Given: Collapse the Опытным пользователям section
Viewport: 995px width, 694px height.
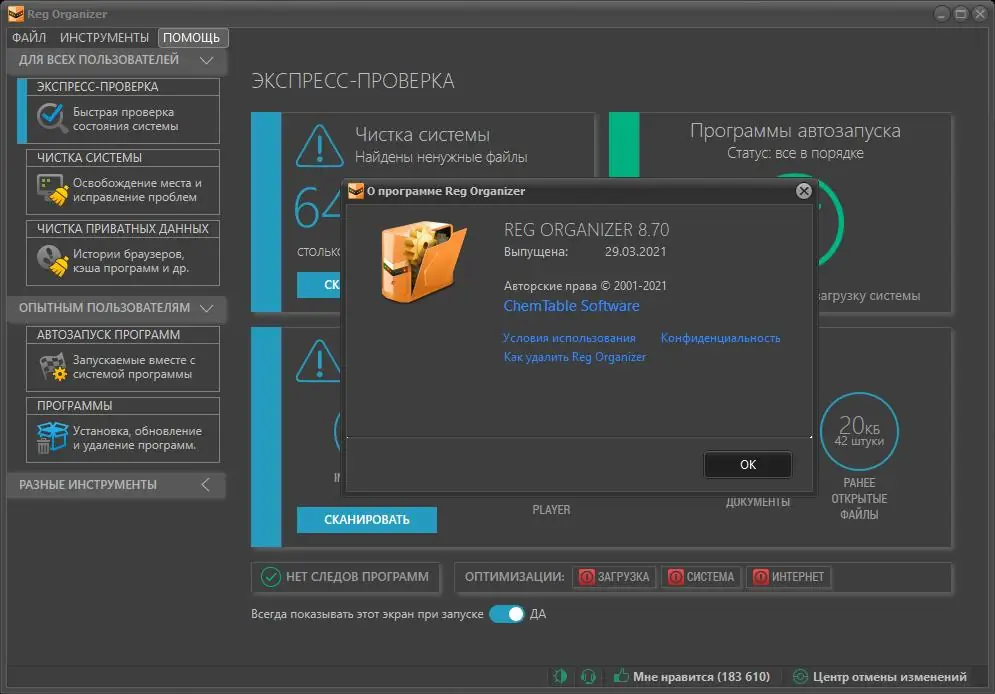Looking at the screenshot, I should click(x=207, y=308).
